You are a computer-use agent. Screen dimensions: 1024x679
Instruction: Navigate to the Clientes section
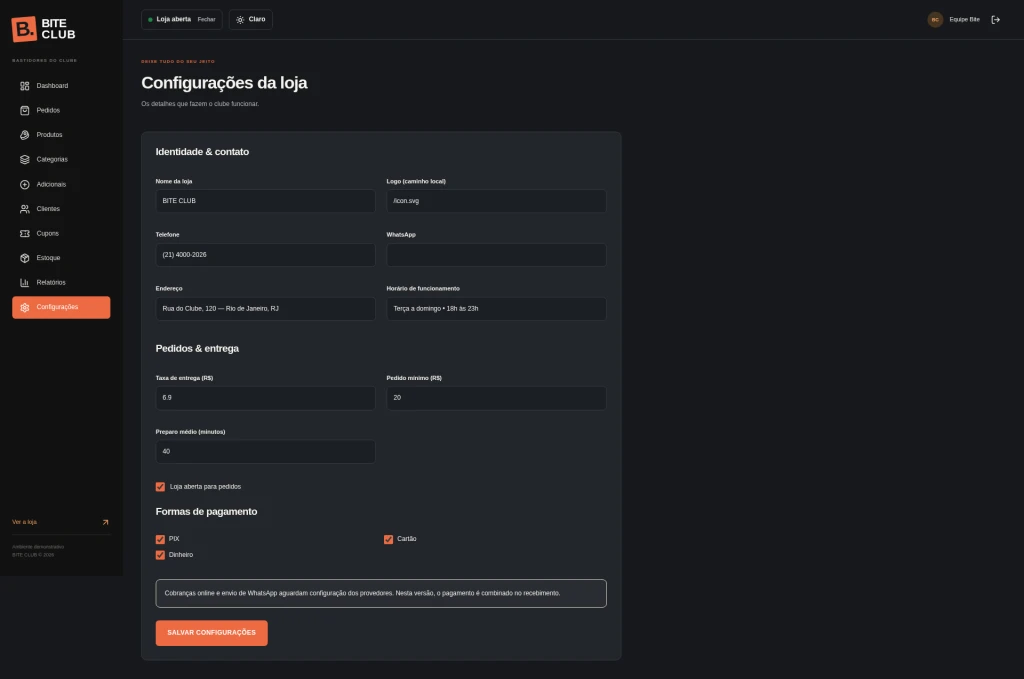61,209
